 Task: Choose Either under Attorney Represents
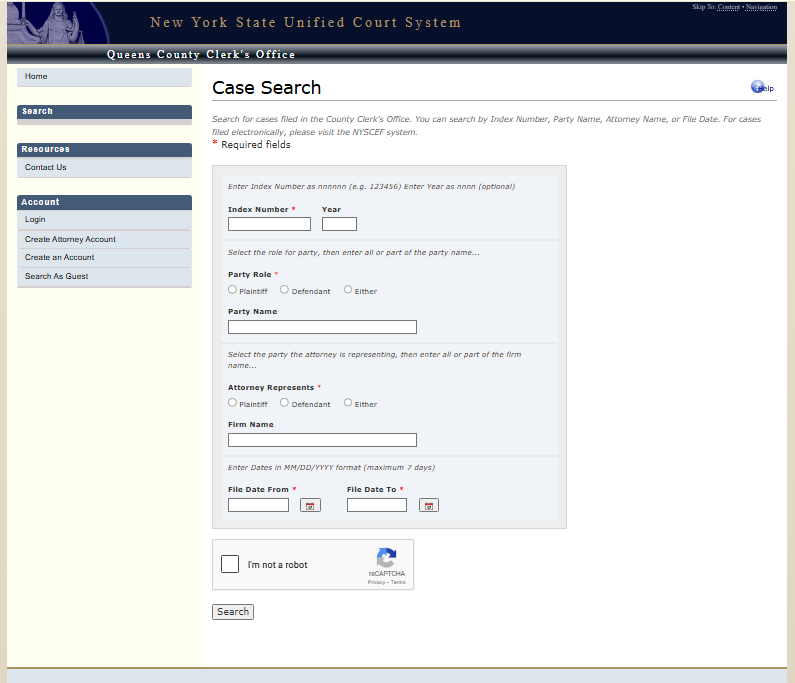[348, 403]
